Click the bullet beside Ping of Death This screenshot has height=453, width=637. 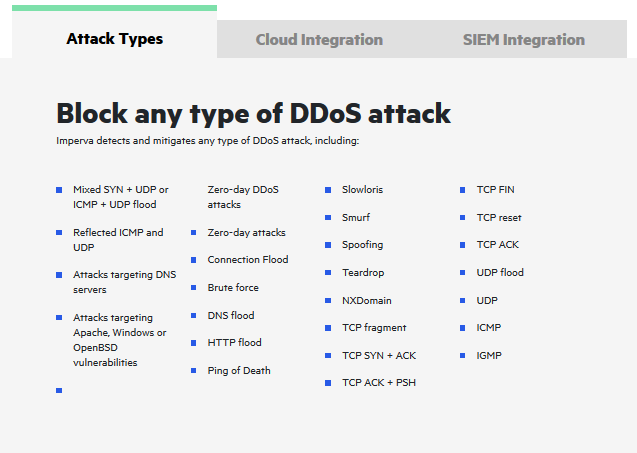tap(193, 371)
